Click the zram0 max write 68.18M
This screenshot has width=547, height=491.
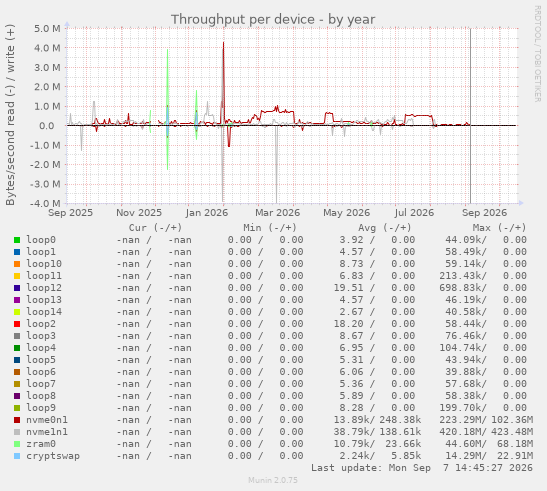[x=515, y=444]
